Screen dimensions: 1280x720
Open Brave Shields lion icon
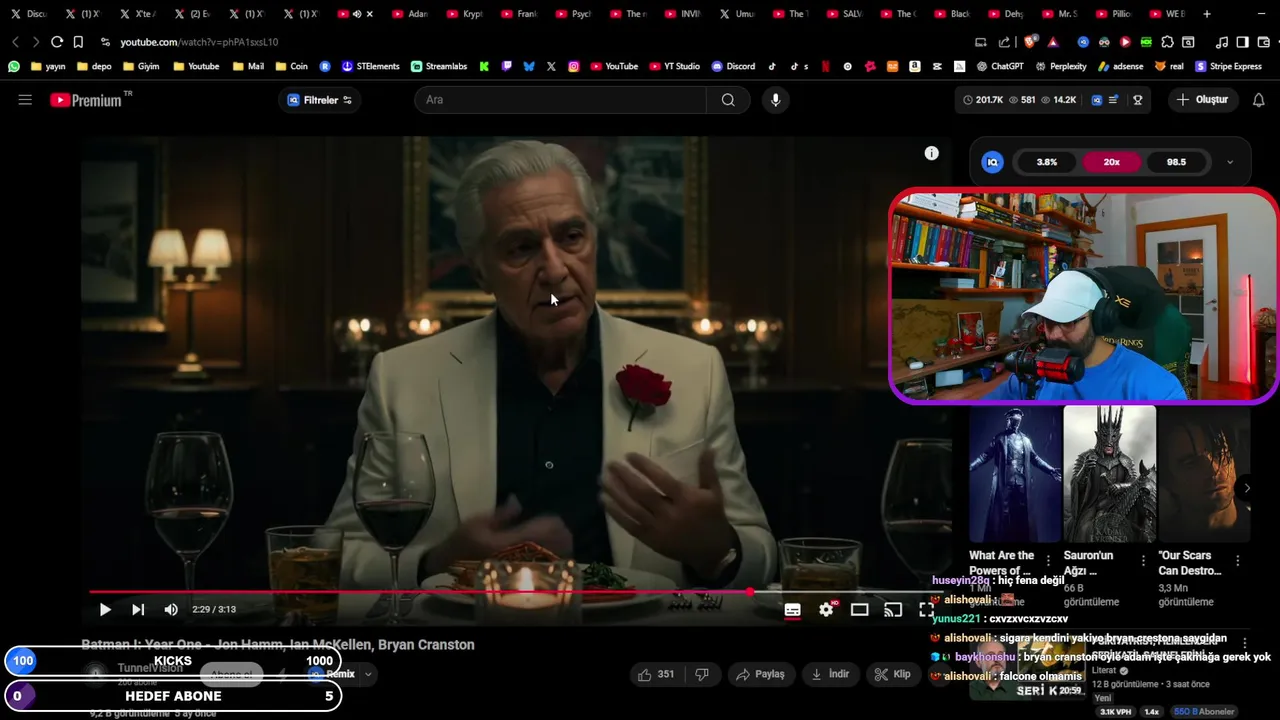[1031, 42]
